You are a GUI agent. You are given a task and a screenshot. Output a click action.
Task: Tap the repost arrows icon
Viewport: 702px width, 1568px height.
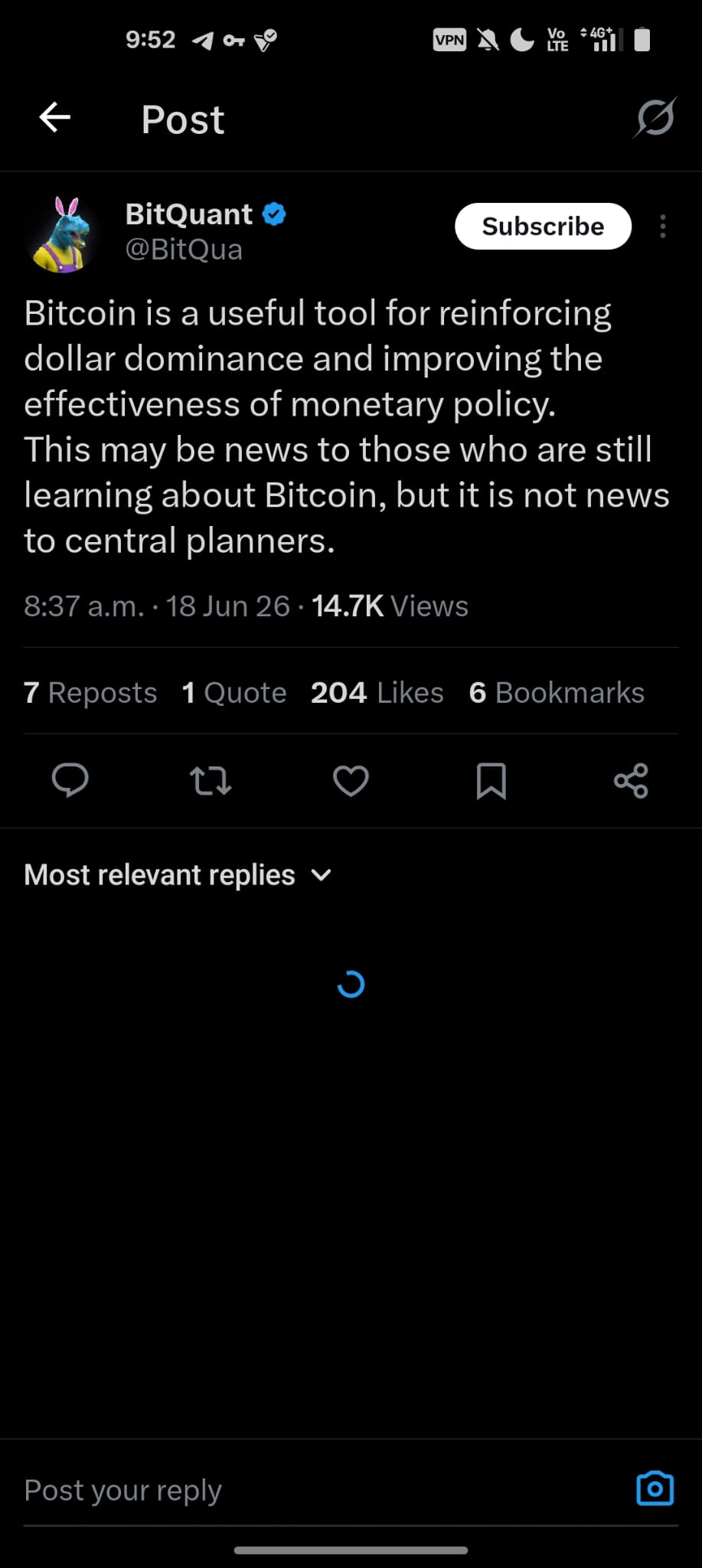pyautogui.click(x=211, y=780)
